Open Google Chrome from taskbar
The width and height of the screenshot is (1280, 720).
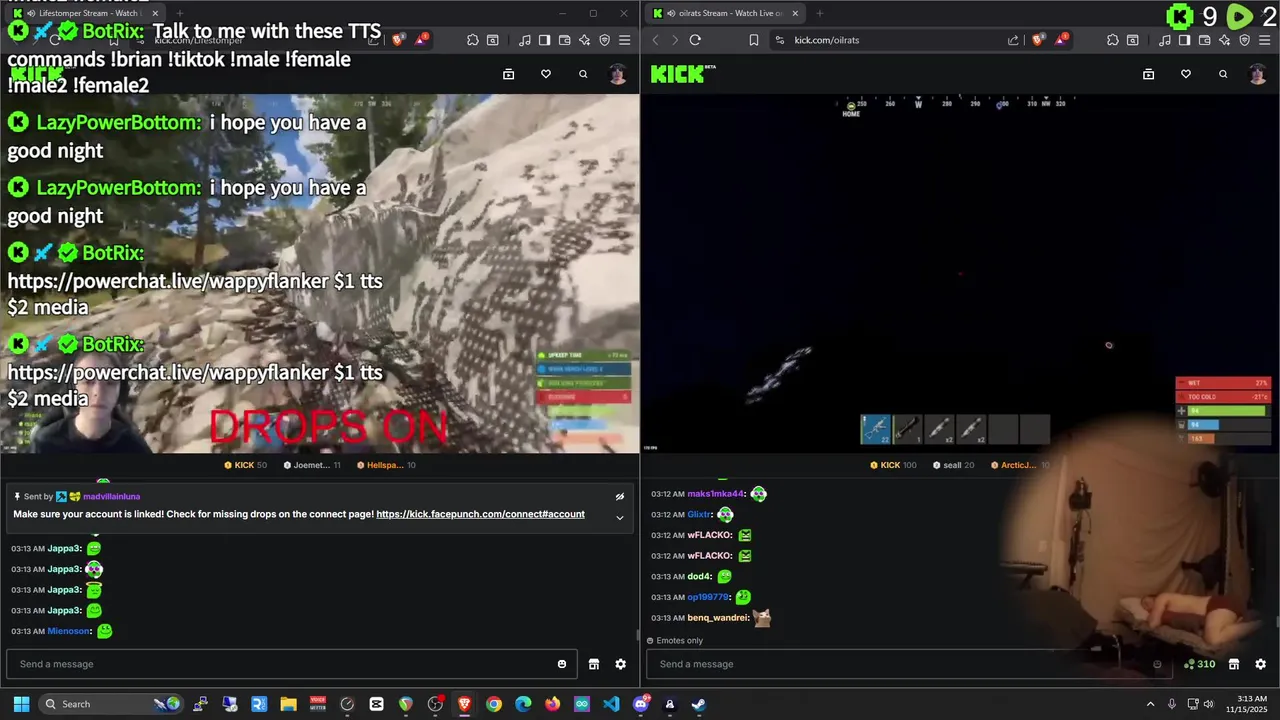tap(494, 704)
